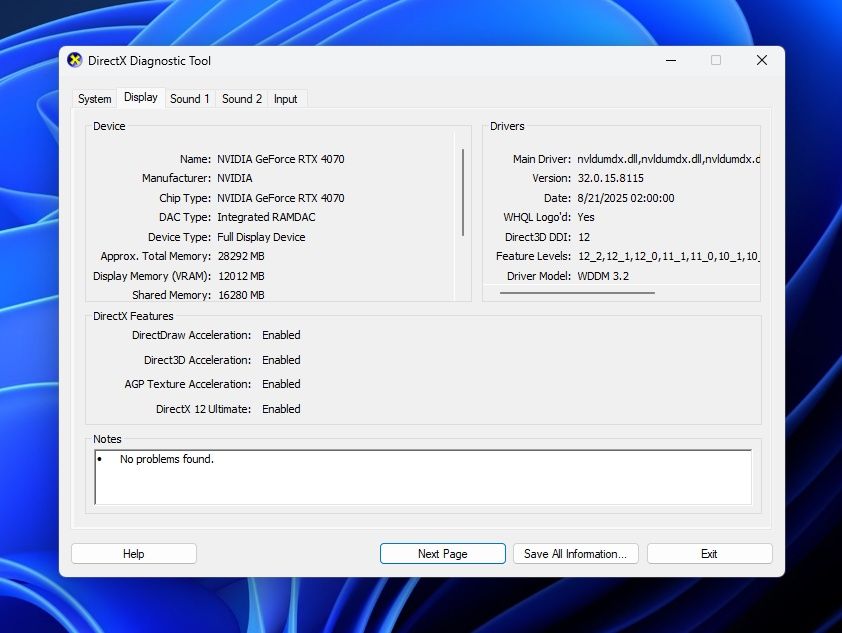Click the Drivers group heading
Image resolution: width=842 pixels, height=633 pixels.
507,126
